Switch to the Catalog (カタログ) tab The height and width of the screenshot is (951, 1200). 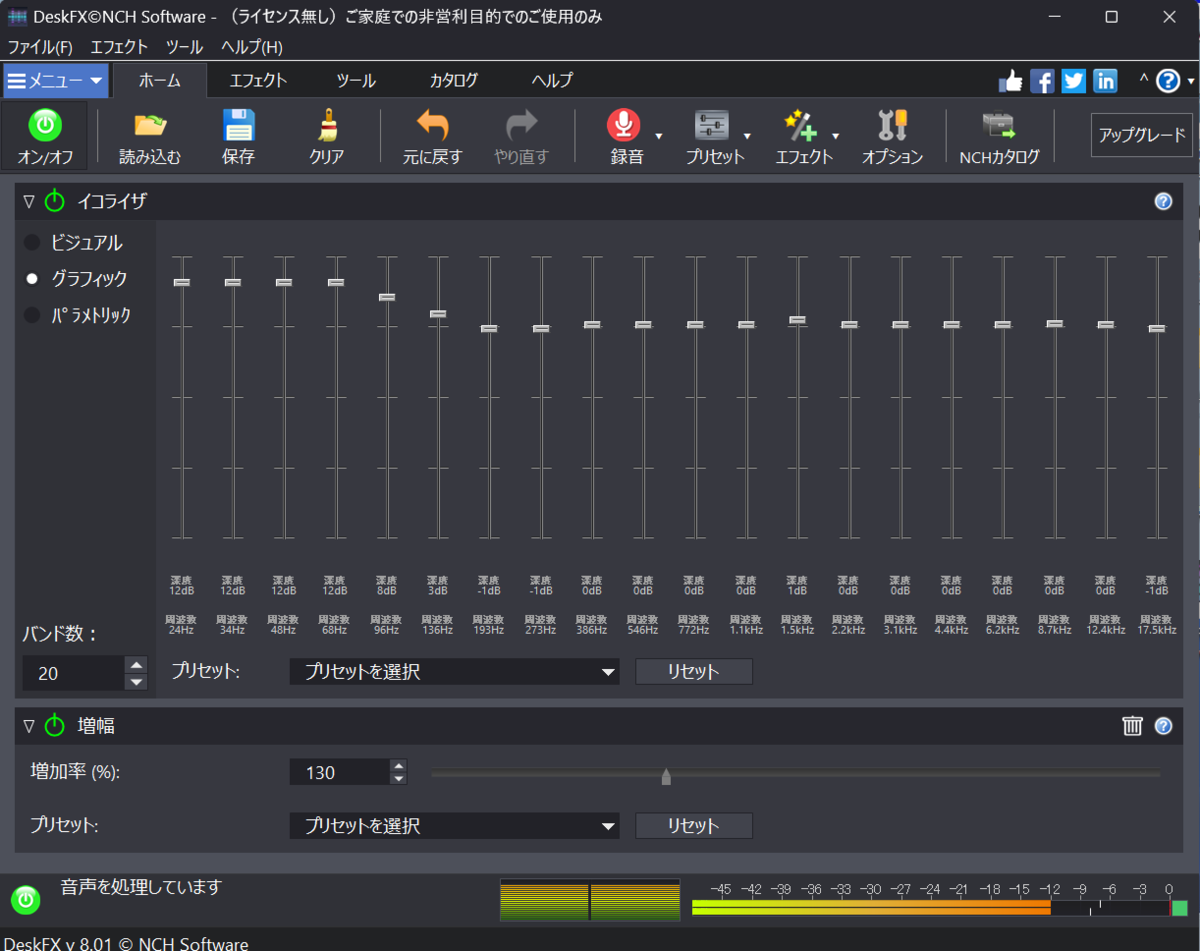click(454, 81)
